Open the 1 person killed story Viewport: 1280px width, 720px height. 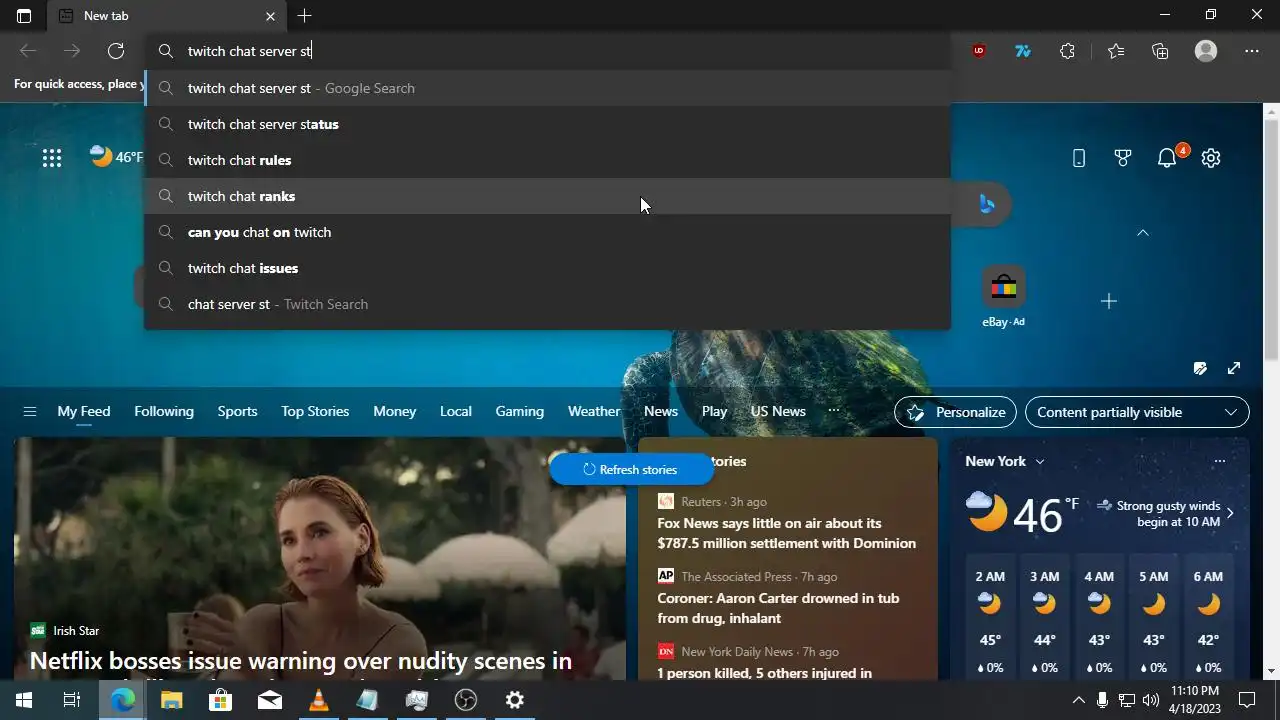tap(764, 673)
